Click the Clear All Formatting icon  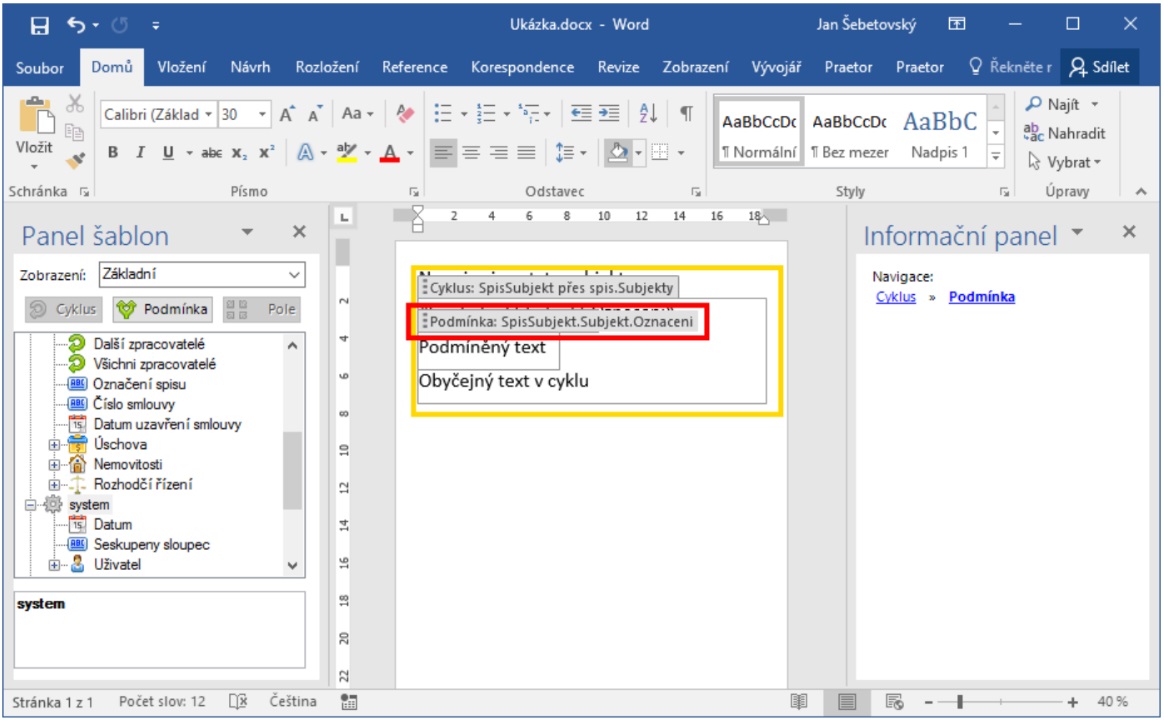405,114
